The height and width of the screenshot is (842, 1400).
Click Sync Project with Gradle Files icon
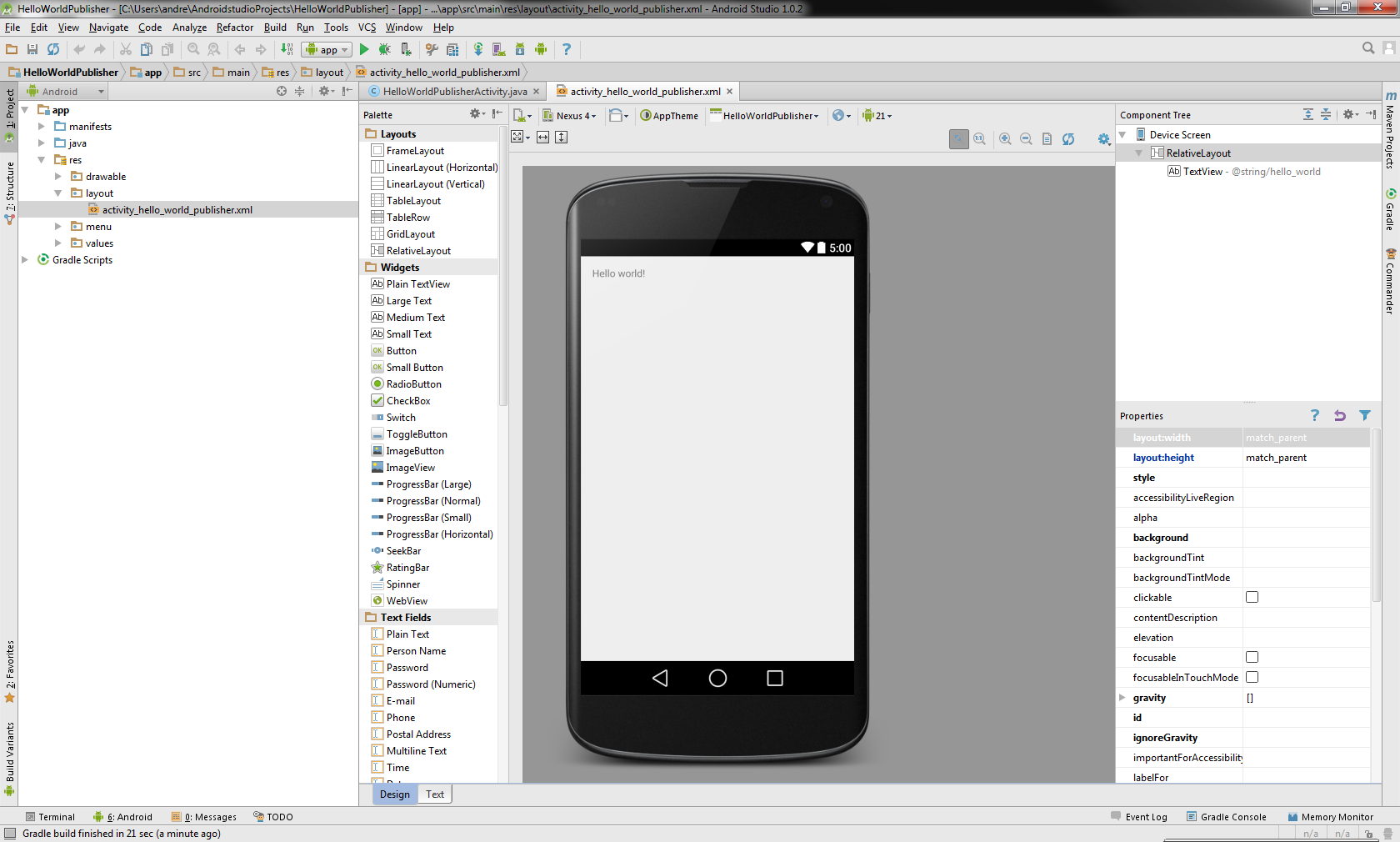point(478,49)
